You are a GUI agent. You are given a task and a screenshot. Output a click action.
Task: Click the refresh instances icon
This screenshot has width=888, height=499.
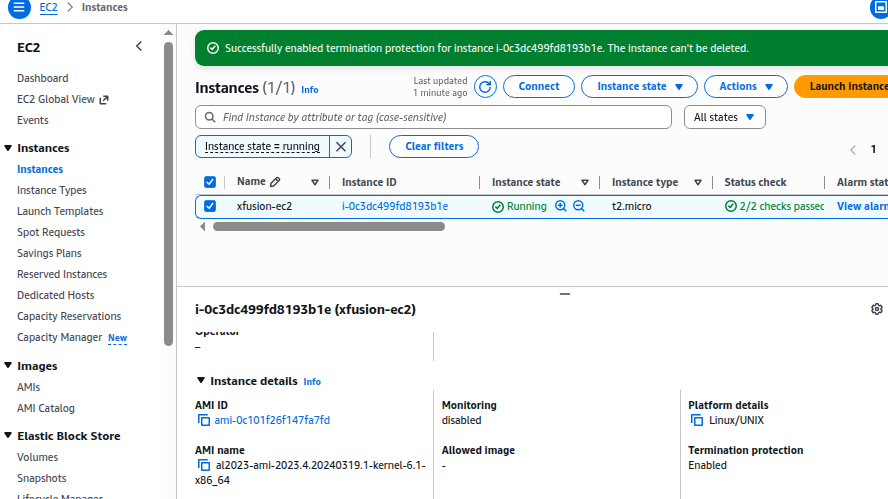click(x=485, y=87)
